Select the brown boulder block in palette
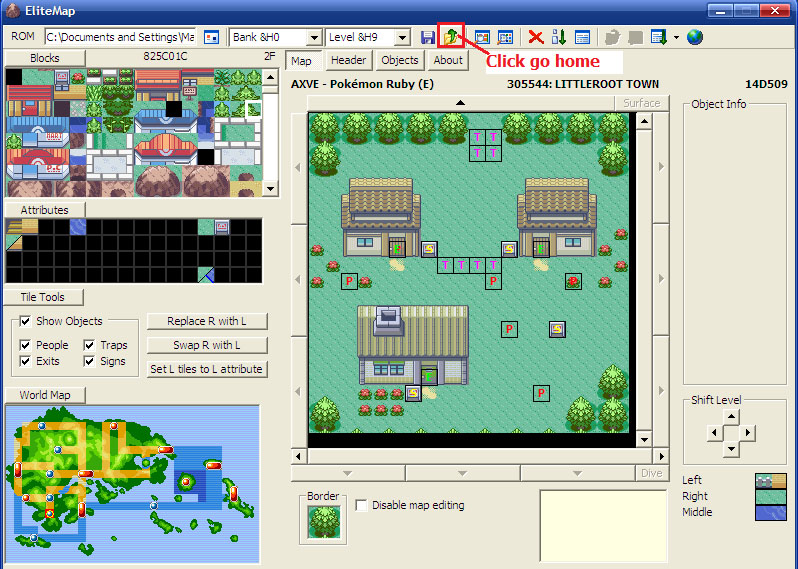 click(158, 181)
